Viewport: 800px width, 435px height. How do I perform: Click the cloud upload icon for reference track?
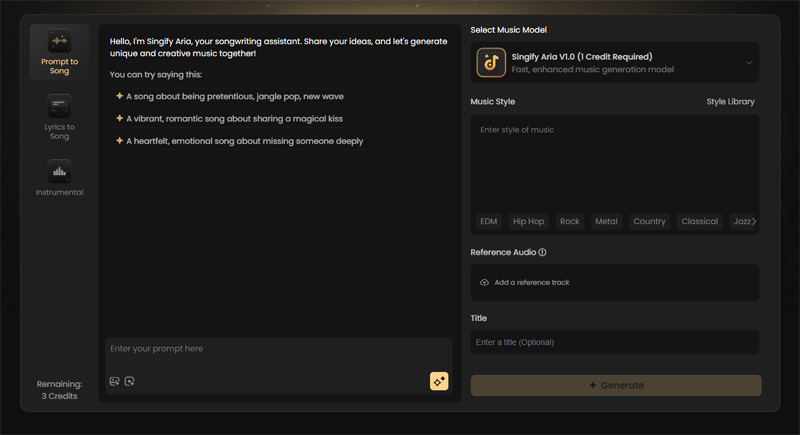(x=484, y=283)
